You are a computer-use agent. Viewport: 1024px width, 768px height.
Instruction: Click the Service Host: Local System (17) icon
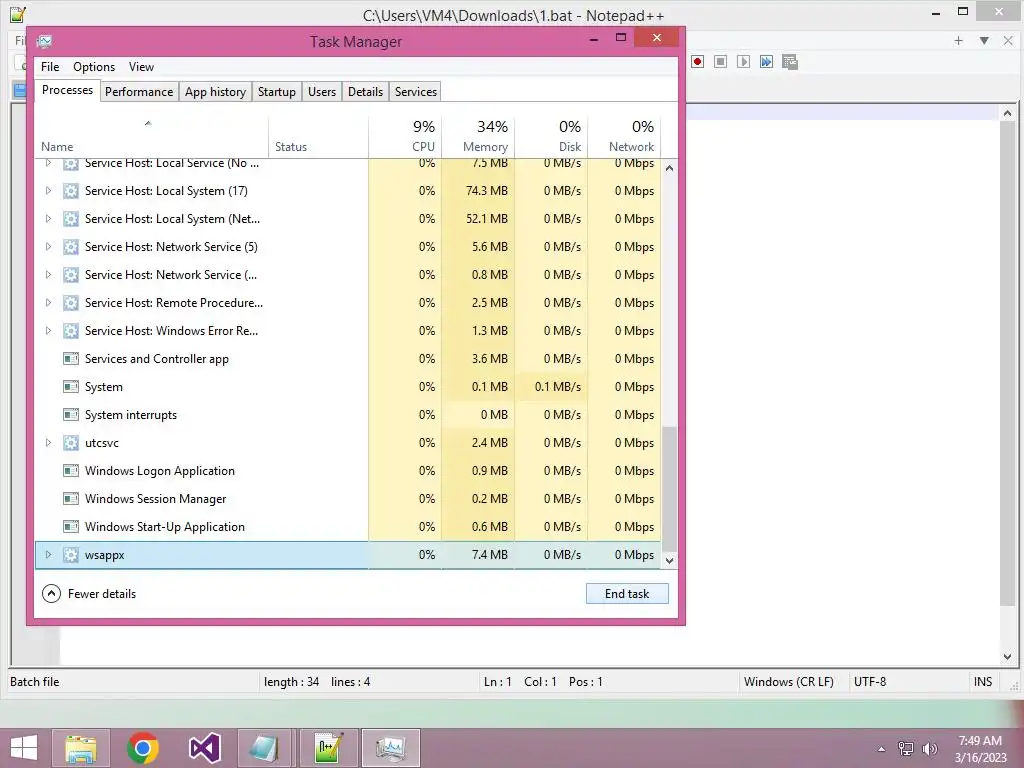(71, 191)
